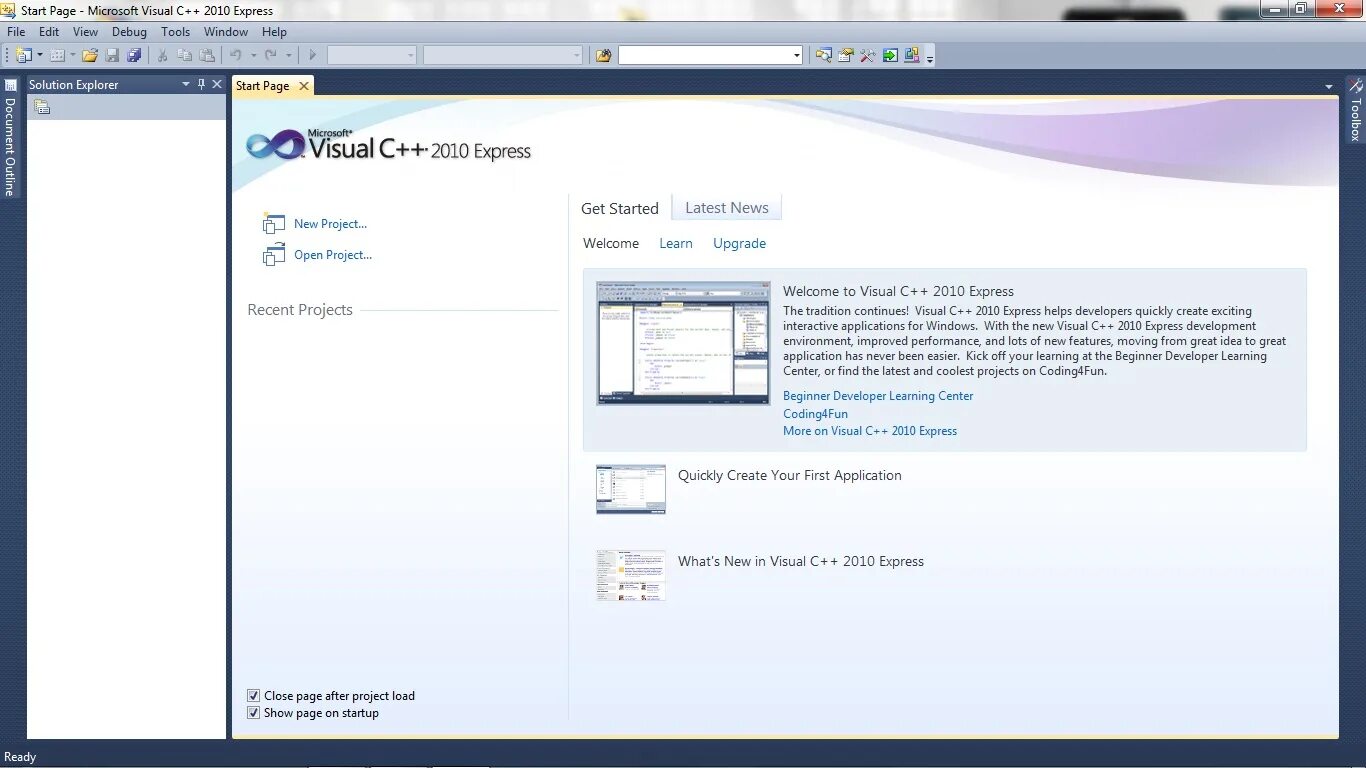Select the Learn sub-tab
Viewport: 1366px width, 768px height.
(x=676, y=243)
